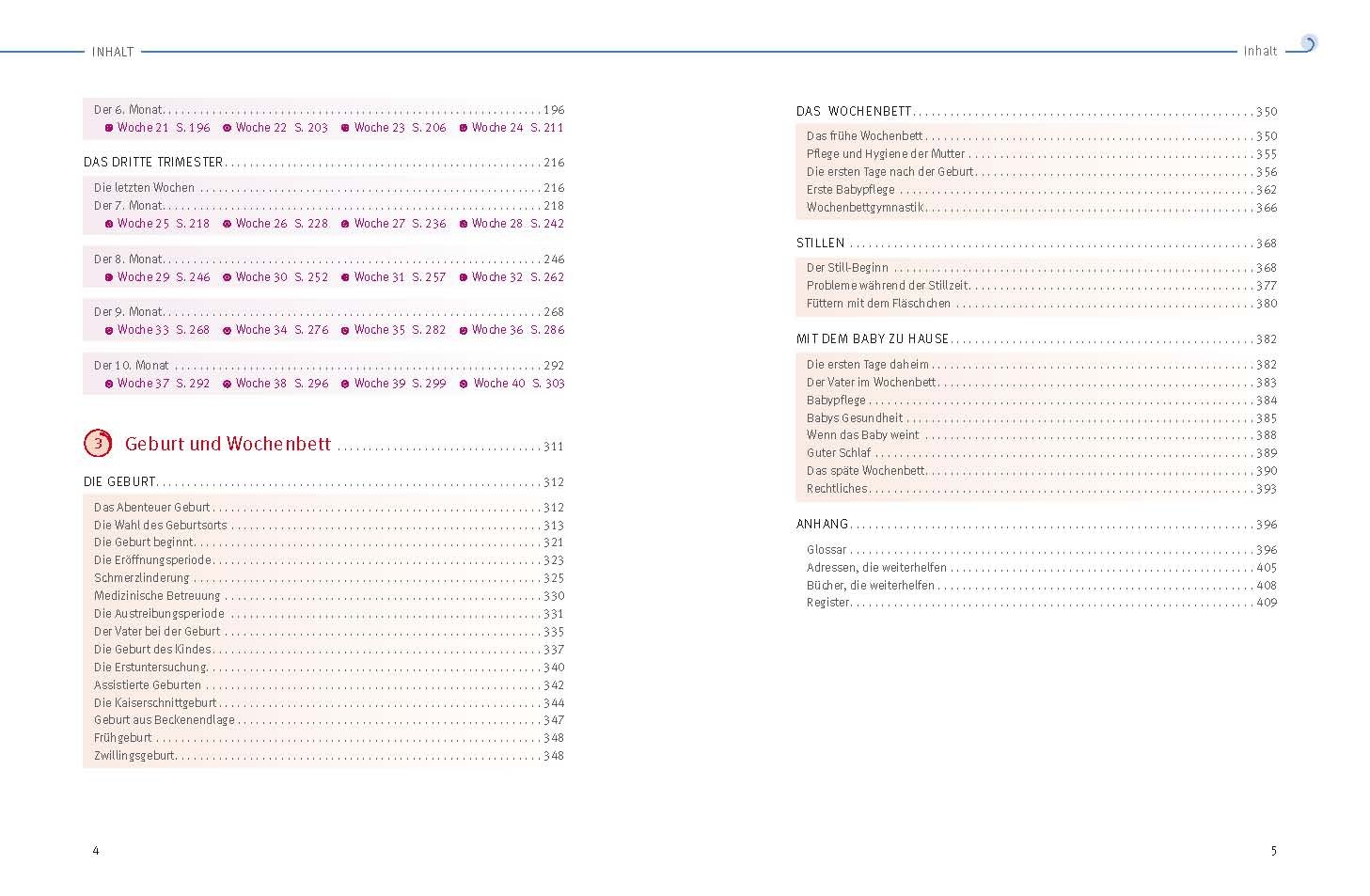Open the Die Kaiserschnittgeburt entry
Viewport: 1370px width, 896px height.
coord(155,702)
